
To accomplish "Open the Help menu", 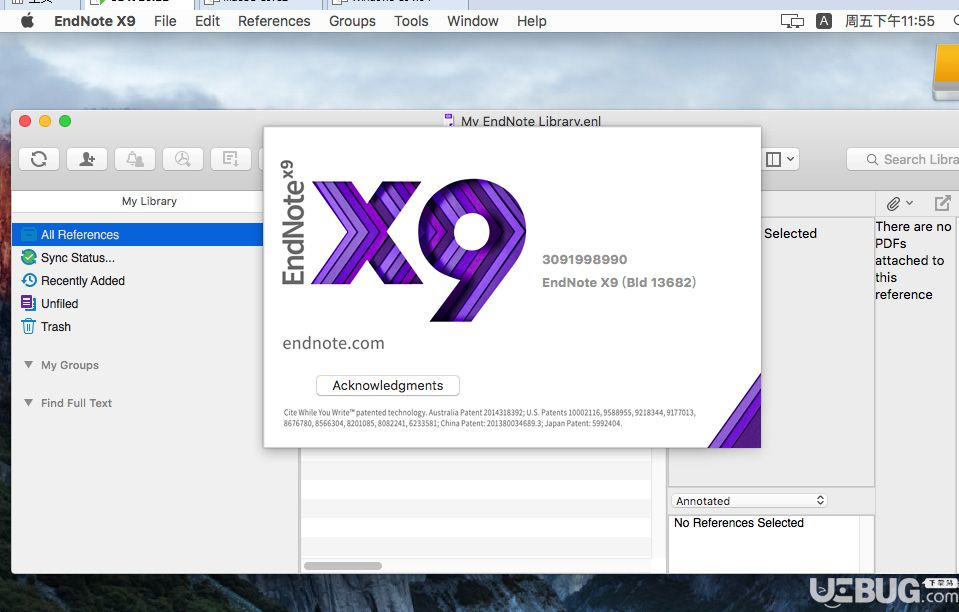I will (531, 21).
